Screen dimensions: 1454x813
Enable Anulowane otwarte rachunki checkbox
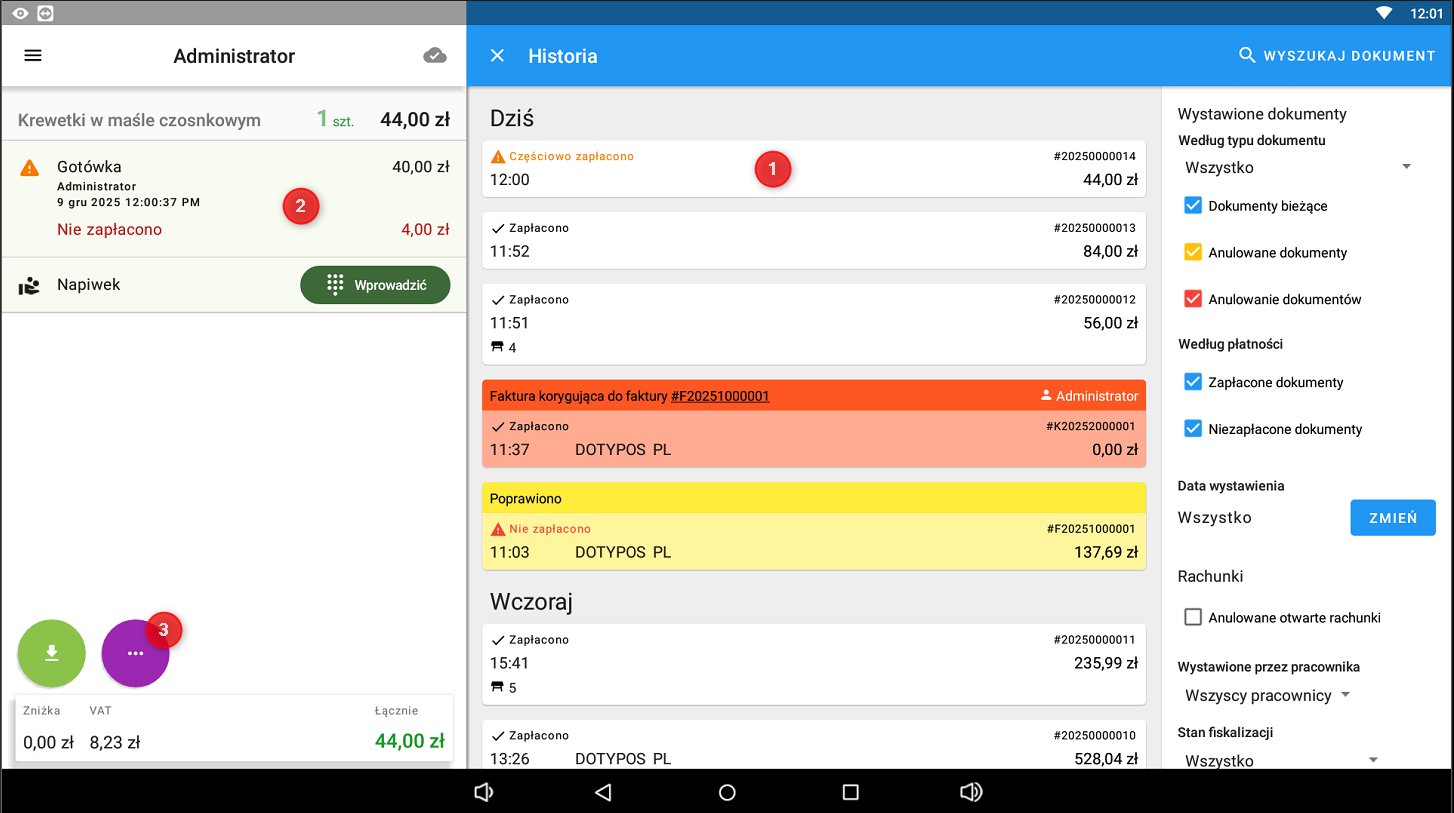click(1192, 618)
